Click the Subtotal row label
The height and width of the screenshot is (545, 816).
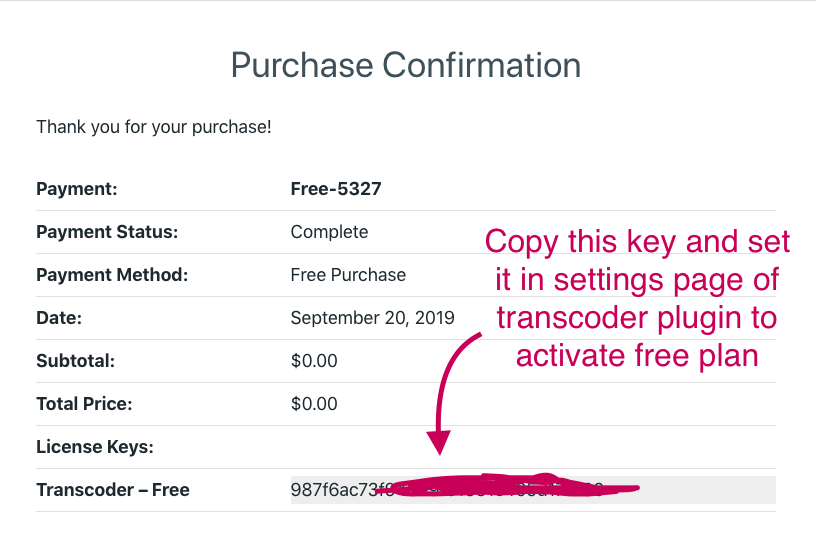(x=76, y=361)
